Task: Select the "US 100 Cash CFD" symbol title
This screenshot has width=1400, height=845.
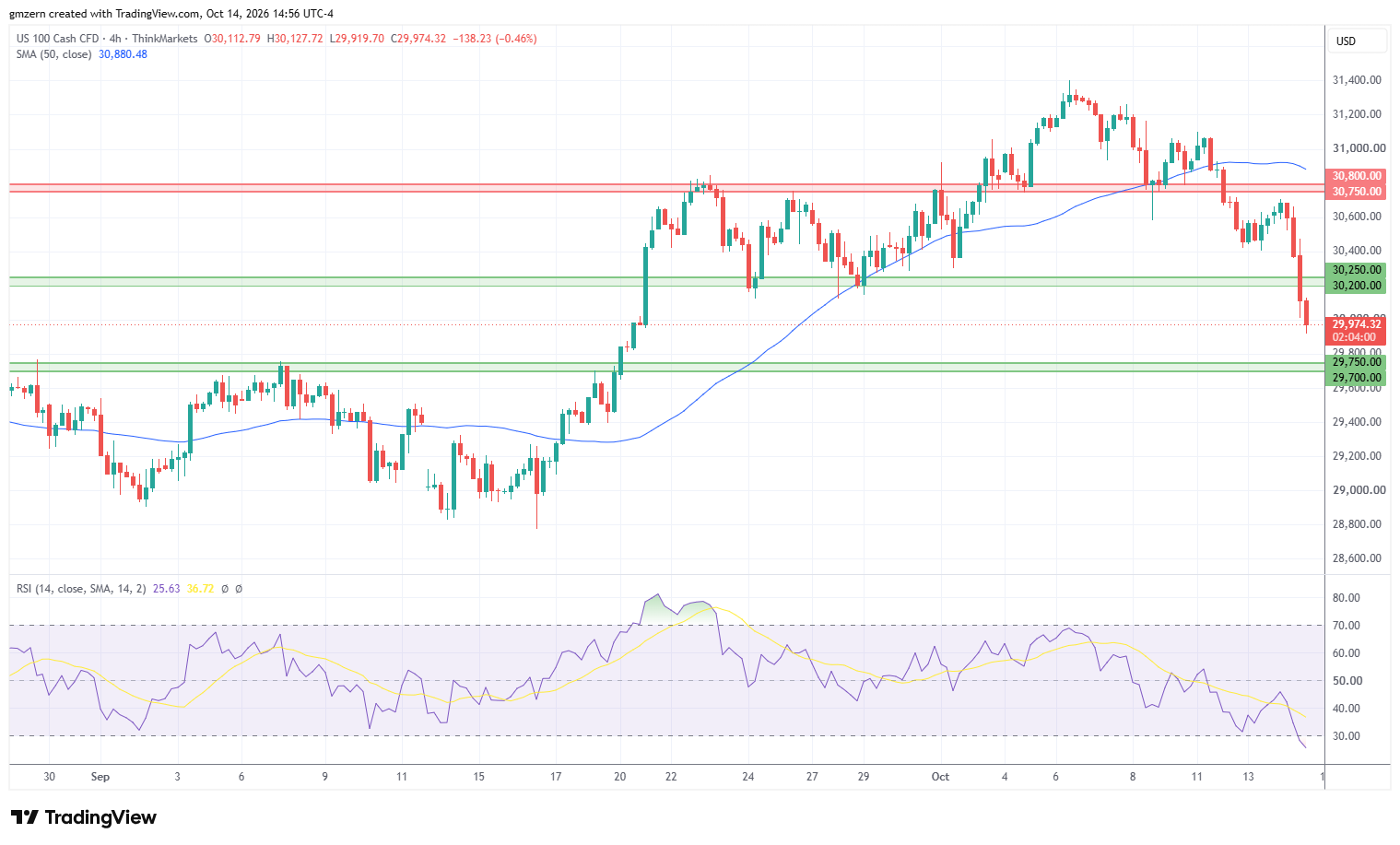Action: [57, 39]
